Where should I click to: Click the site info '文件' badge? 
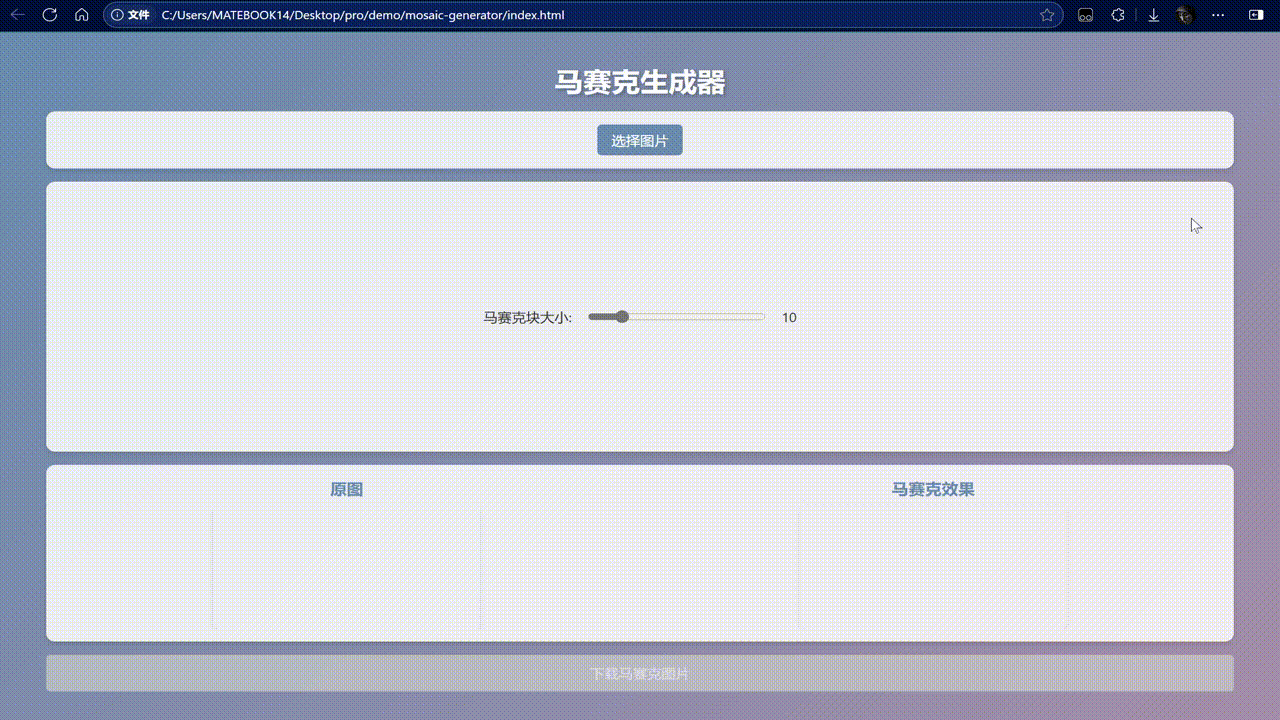[x=130, y=15]
